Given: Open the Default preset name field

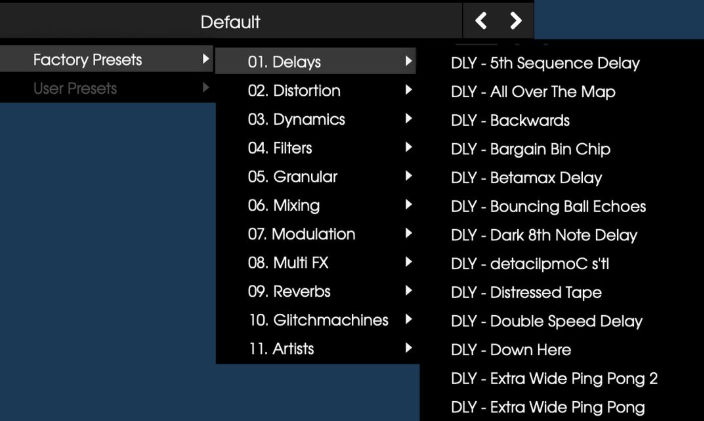Looking at the screenshot, I should (230, 20).
